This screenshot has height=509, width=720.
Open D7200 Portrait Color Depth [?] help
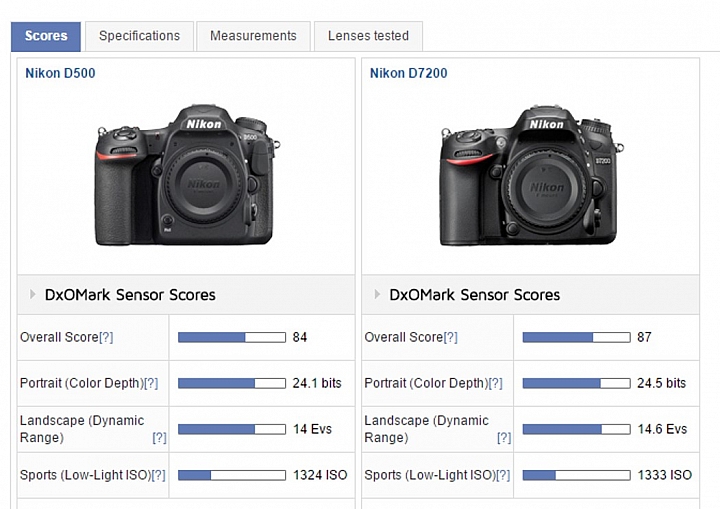495,384
